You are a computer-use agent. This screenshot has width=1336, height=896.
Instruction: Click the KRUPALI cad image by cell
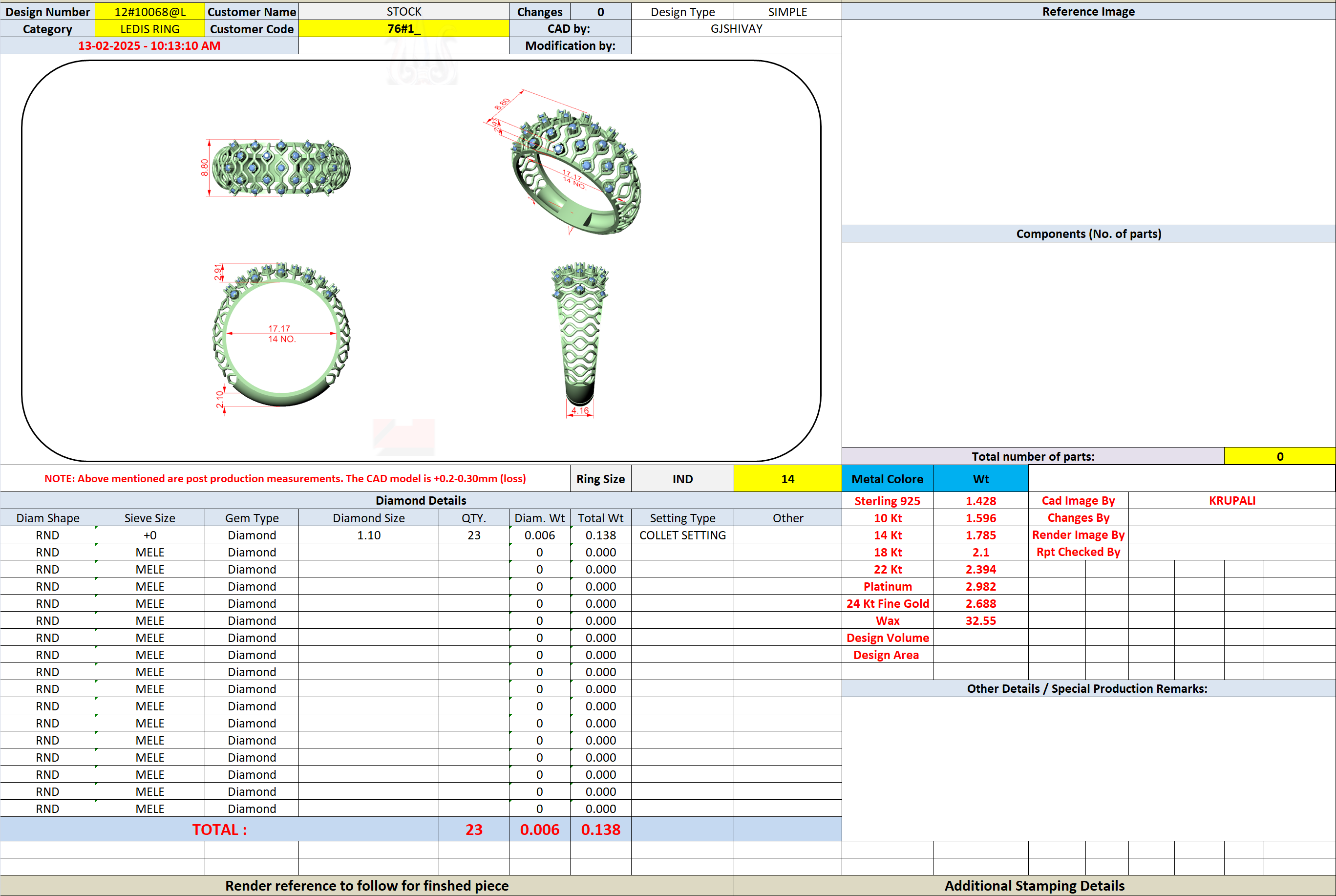(1232, 501)
